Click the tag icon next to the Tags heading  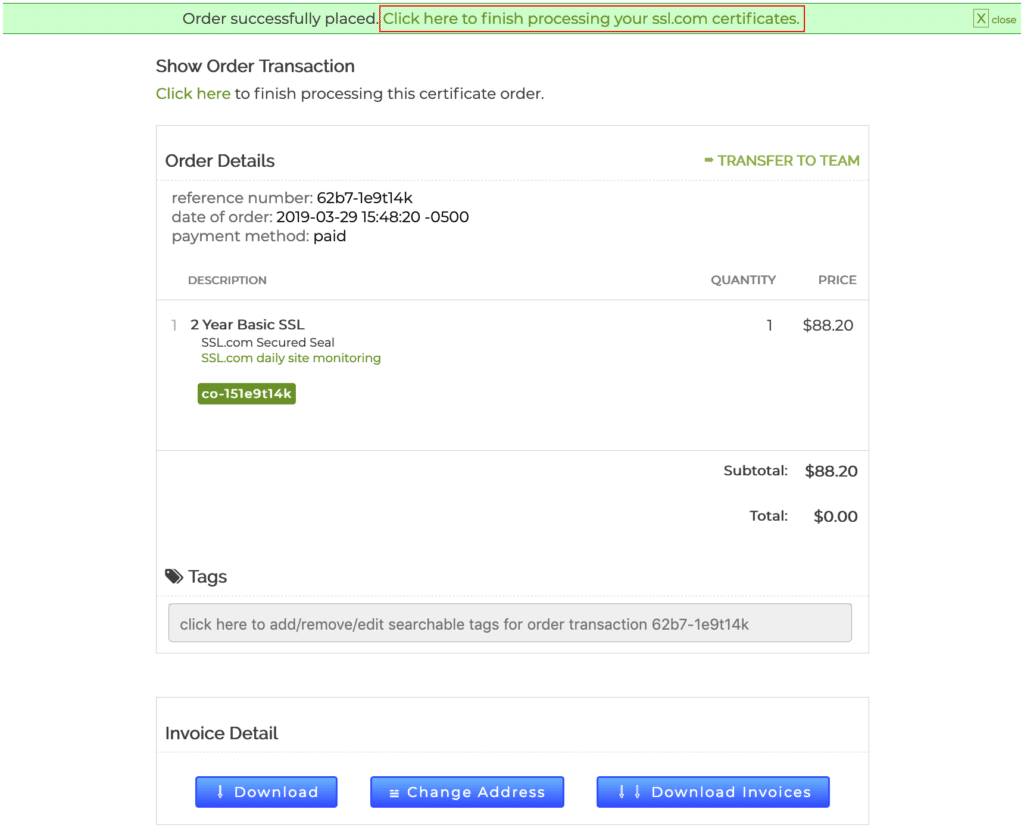coord(174,577)
